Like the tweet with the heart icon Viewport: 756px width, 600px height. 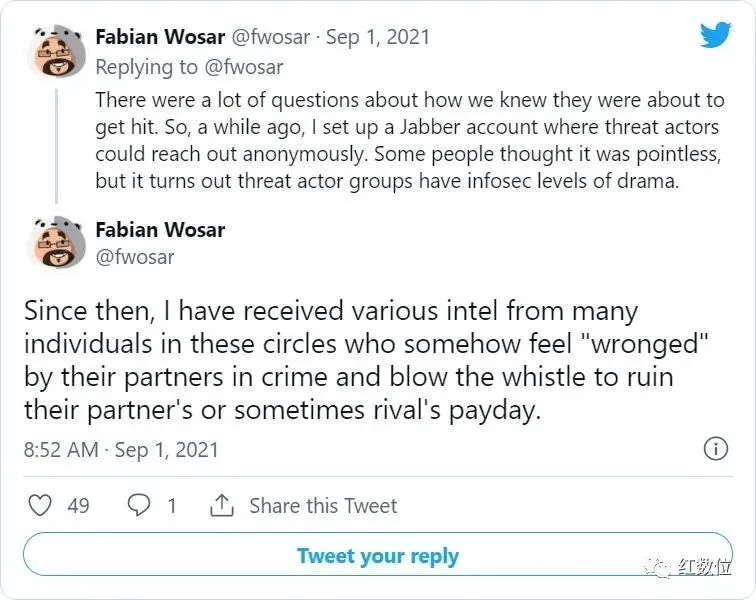click(x=39, y=506)
